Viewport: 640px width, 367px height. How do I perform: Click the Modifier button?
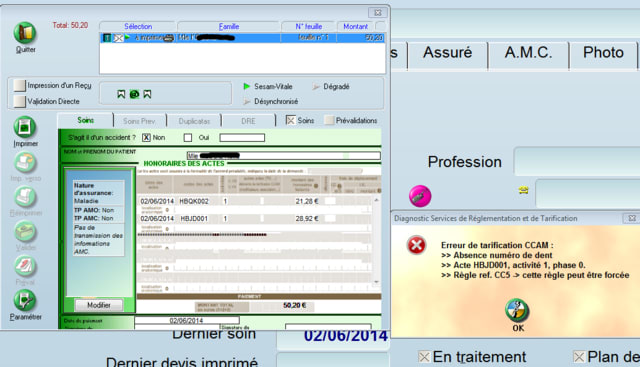tap(99, 305)
